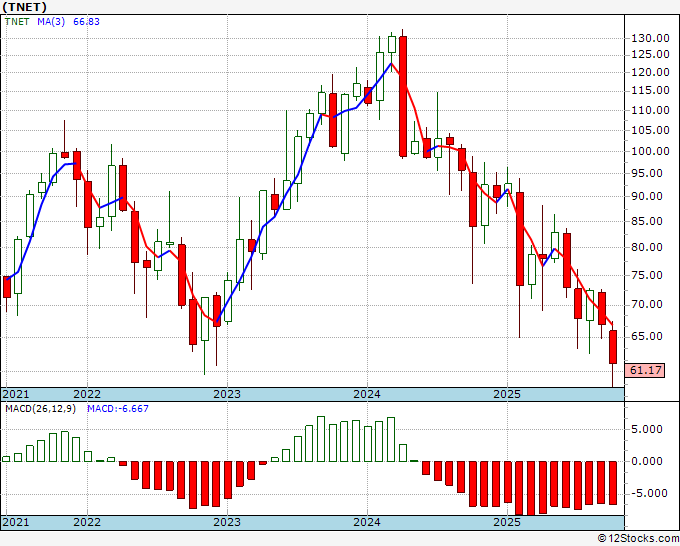Click the 65.00 price axis label
This screenshot has height=546, width=680.
(x=647, y=337)
